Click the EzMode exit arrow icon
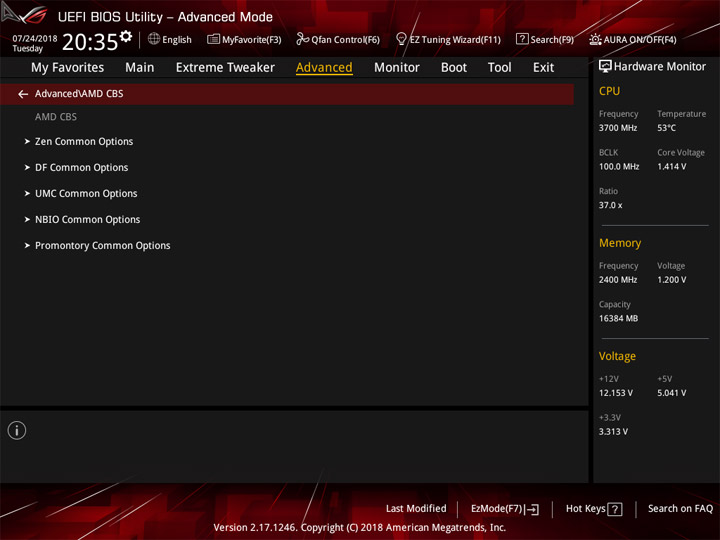720x540 pixels. click(532, 509)
